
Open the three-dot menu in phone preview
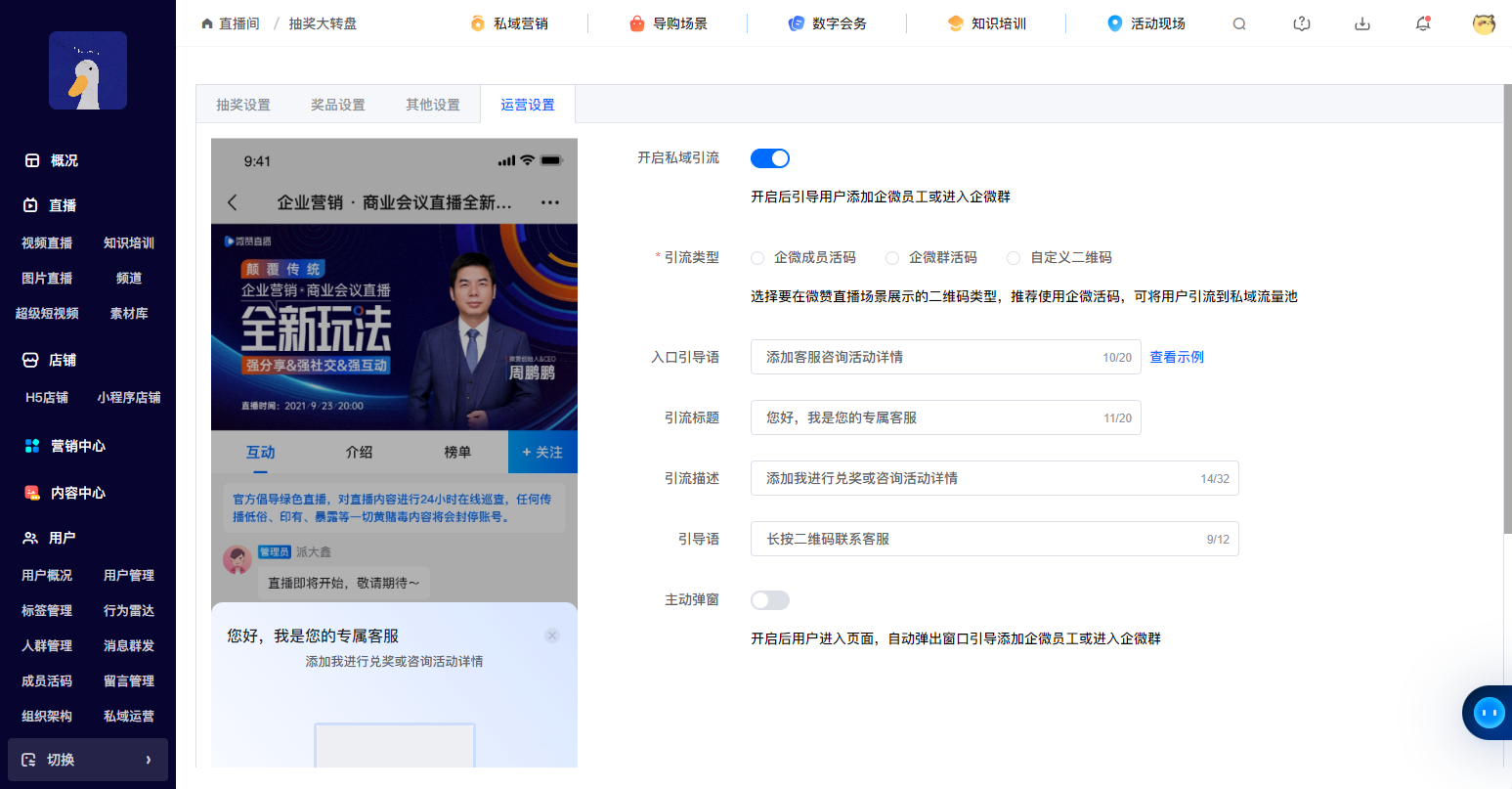[x=550, y=202]
